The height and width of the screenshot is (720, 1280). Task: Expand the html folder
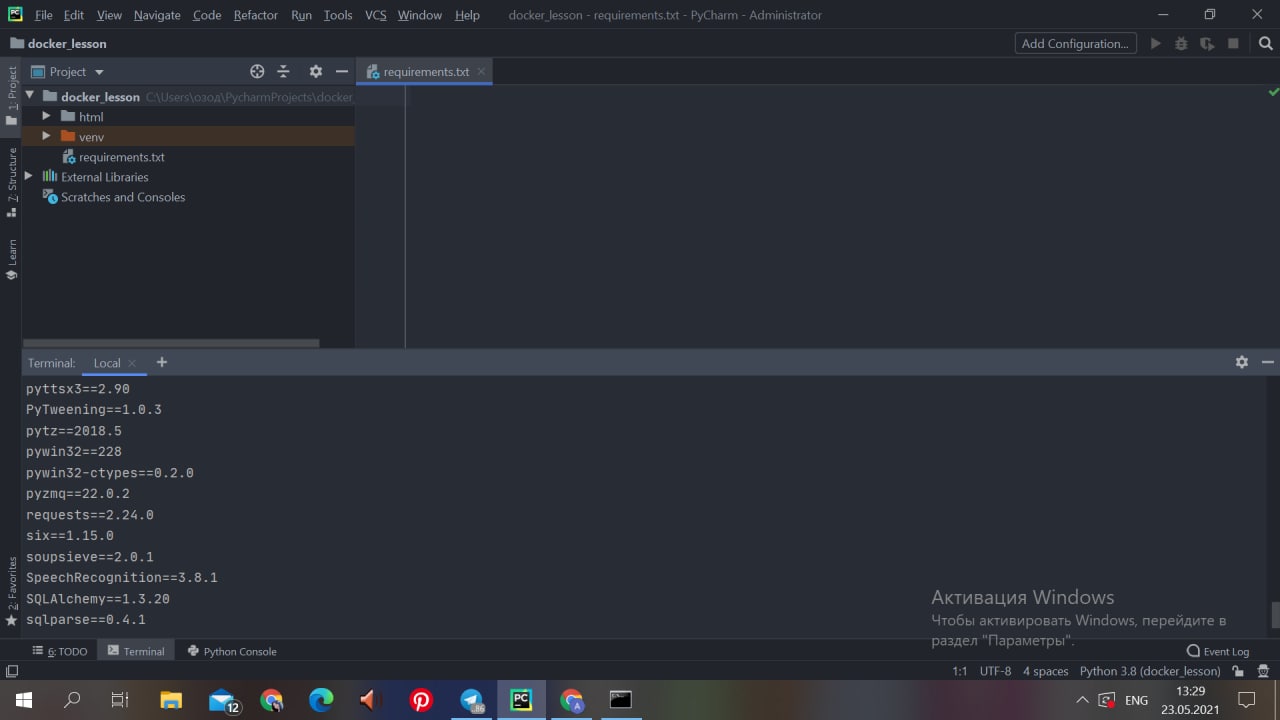point(46,116)
